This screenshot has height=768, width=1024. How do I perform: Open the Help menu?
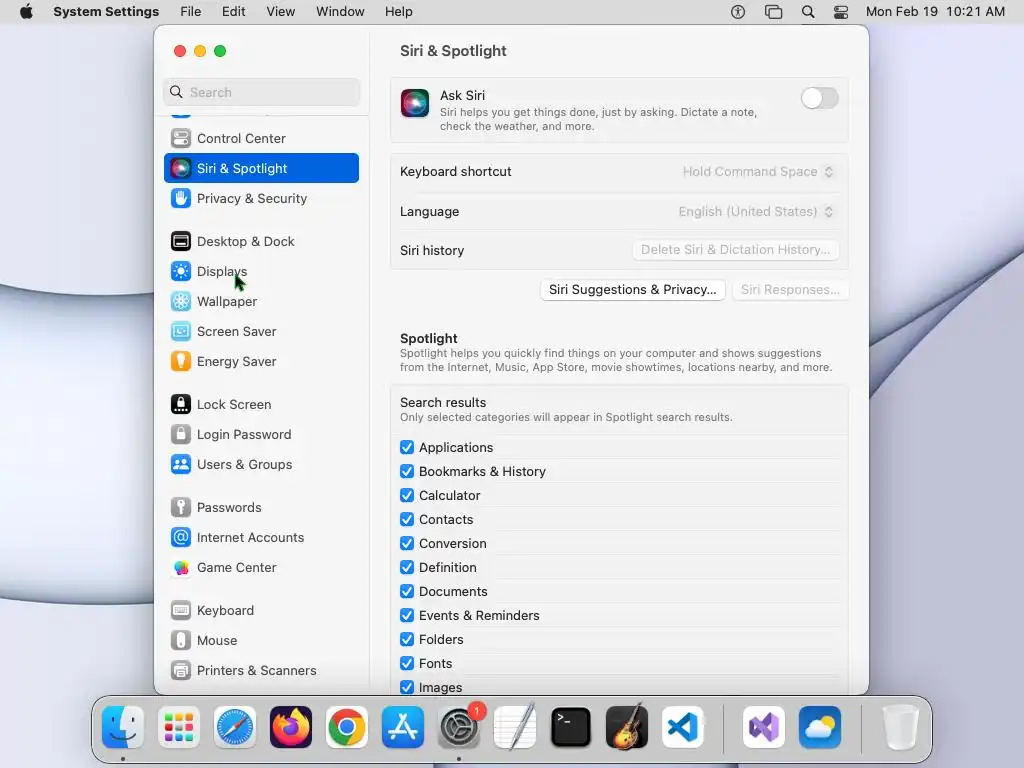398,12
